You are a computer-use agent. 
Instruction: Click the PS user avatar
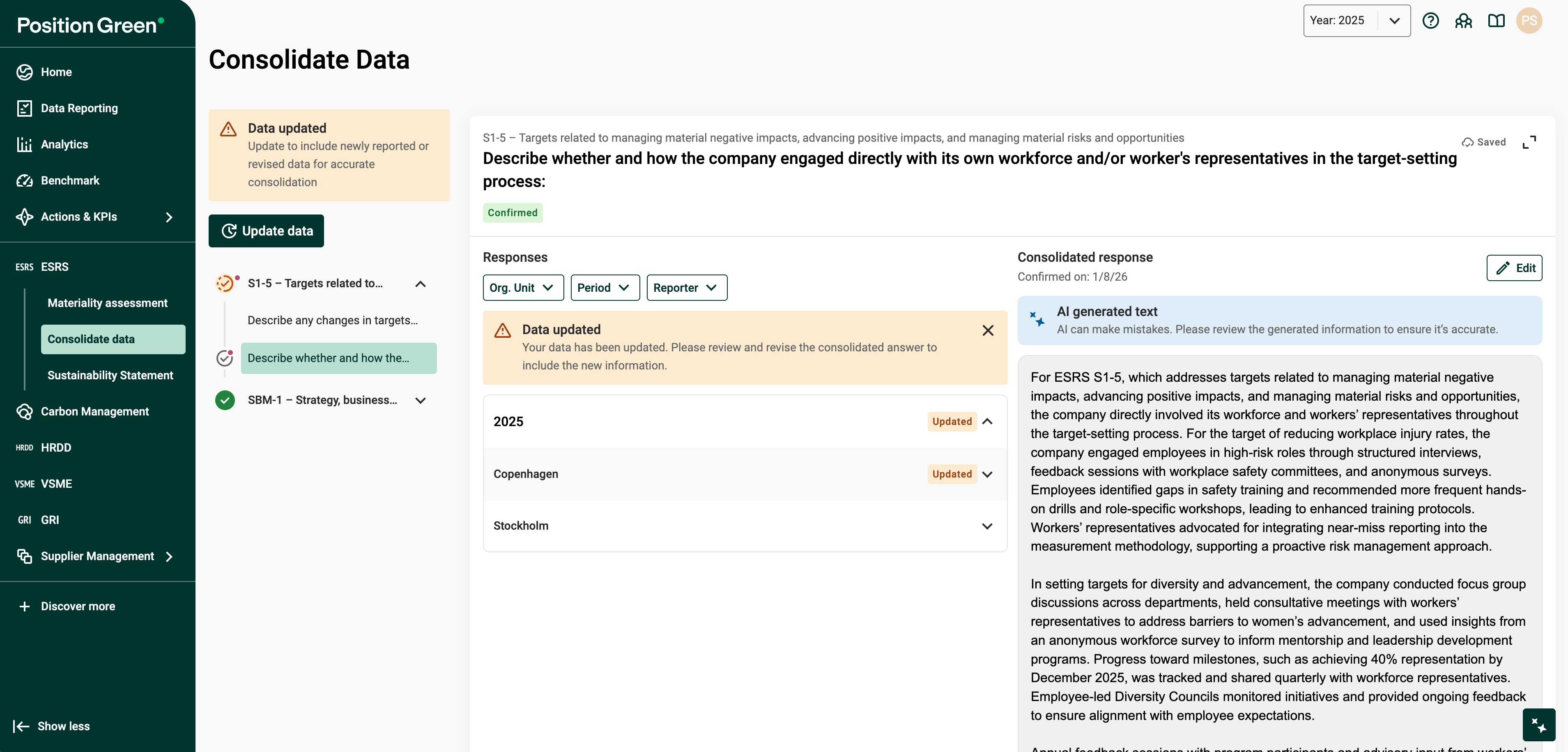1529,21
